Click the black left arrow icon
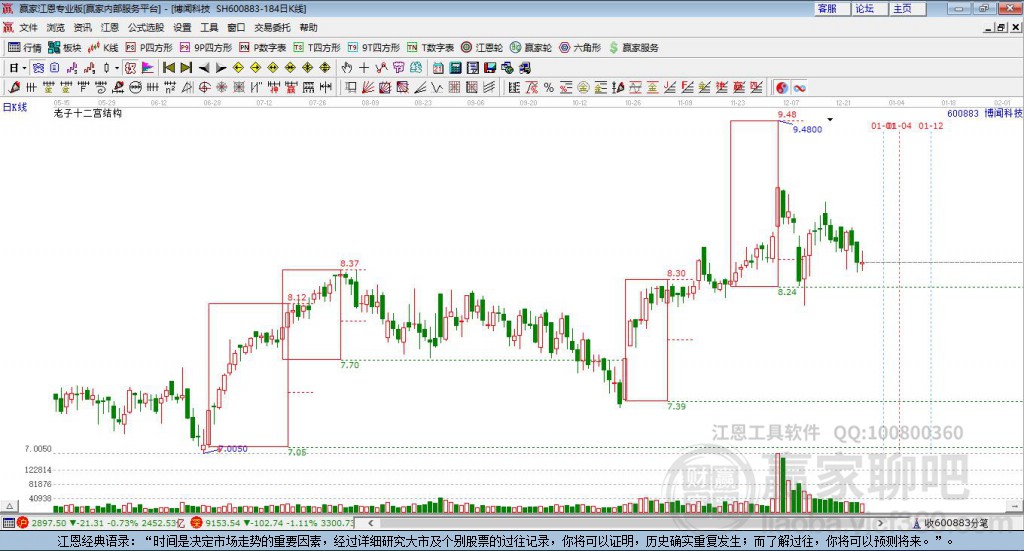Viewport: 1024px width, 551px height. pos(204,68)
